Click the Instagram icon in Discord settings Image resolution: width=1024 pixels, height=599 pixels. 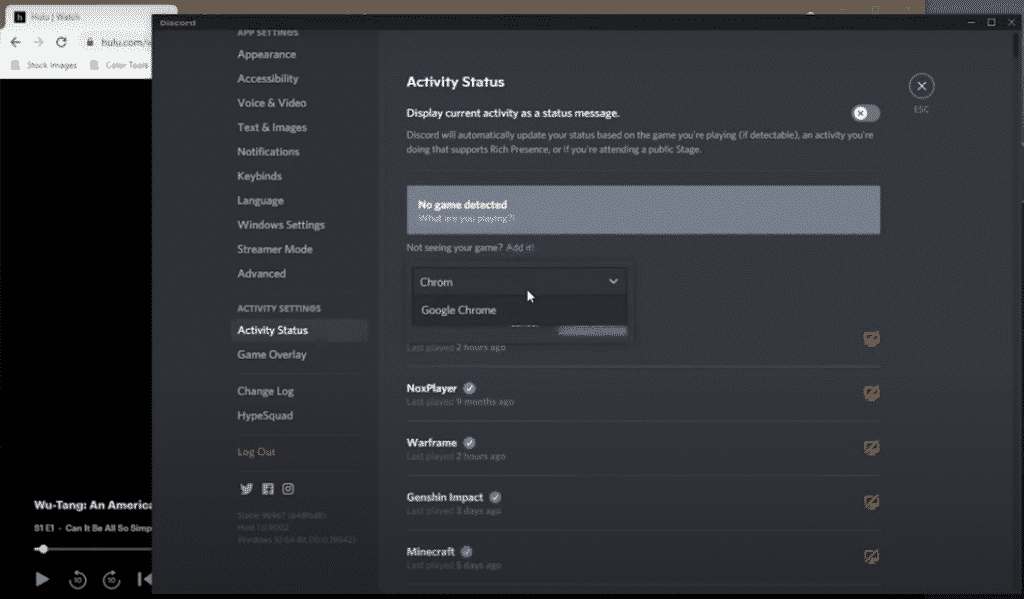pos(288,488)
